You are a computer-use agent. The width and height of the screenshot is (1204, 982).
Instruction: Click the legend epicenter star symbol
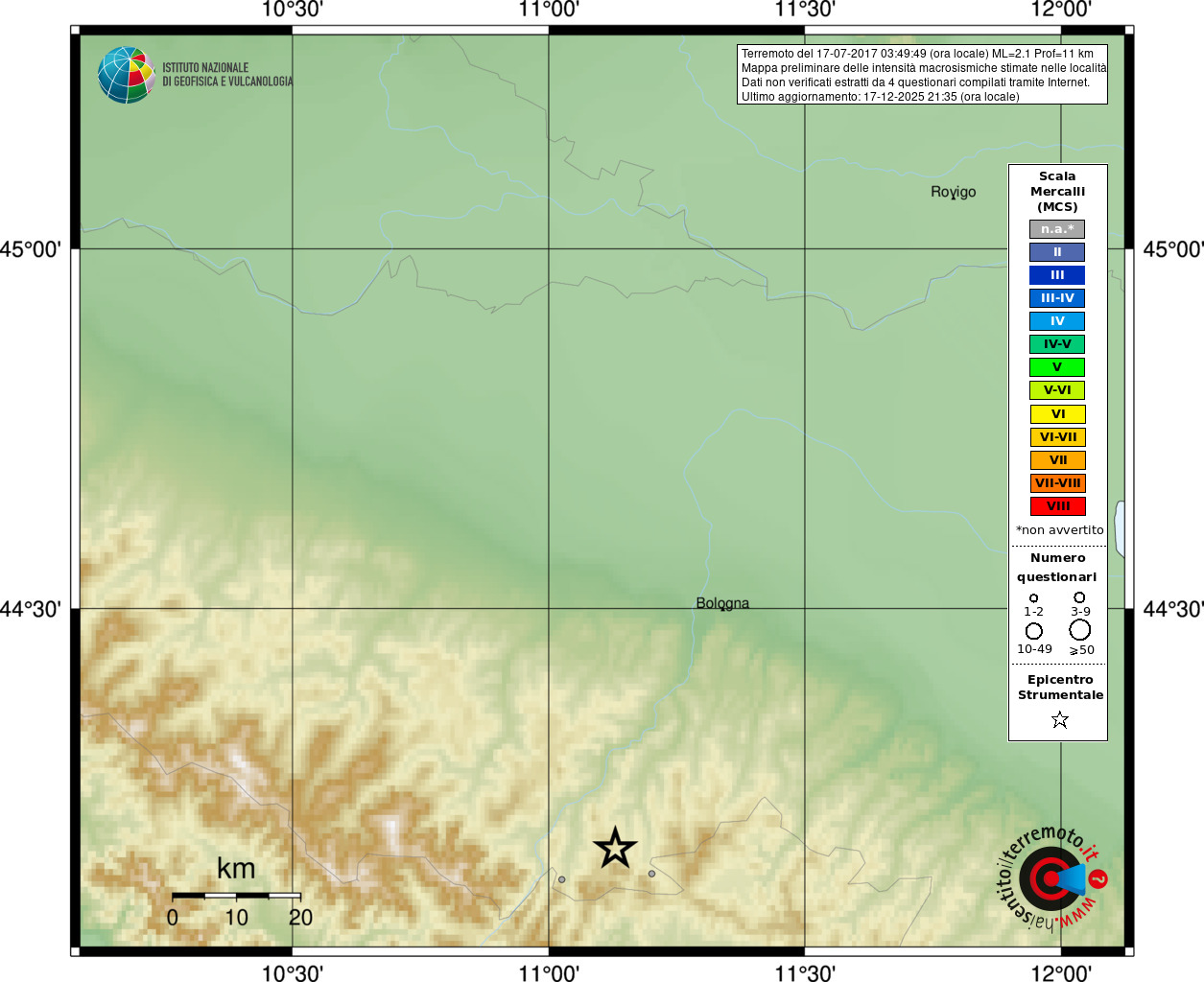[1059, 719]
